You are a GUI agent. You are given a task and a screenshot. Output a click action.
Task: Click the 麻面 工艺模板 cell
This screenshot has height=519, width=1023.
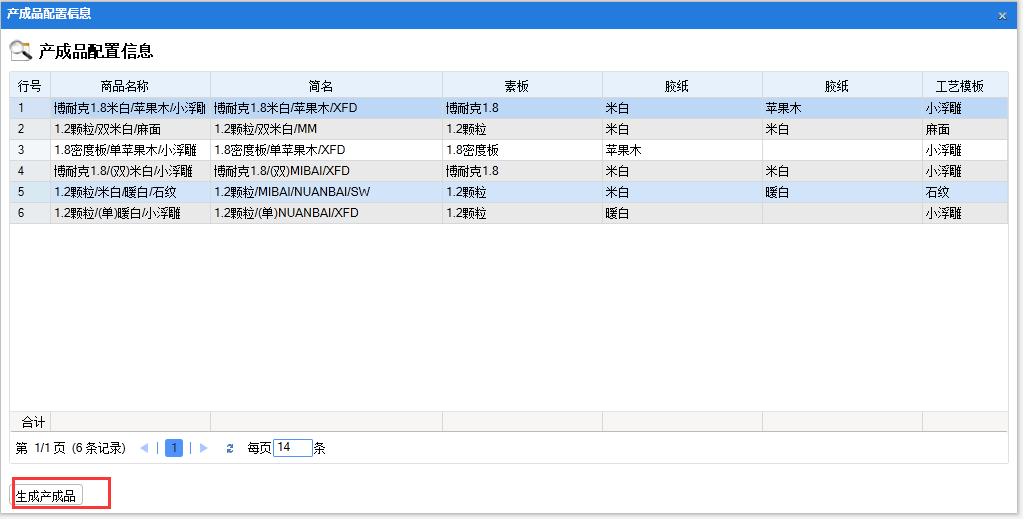965,129
